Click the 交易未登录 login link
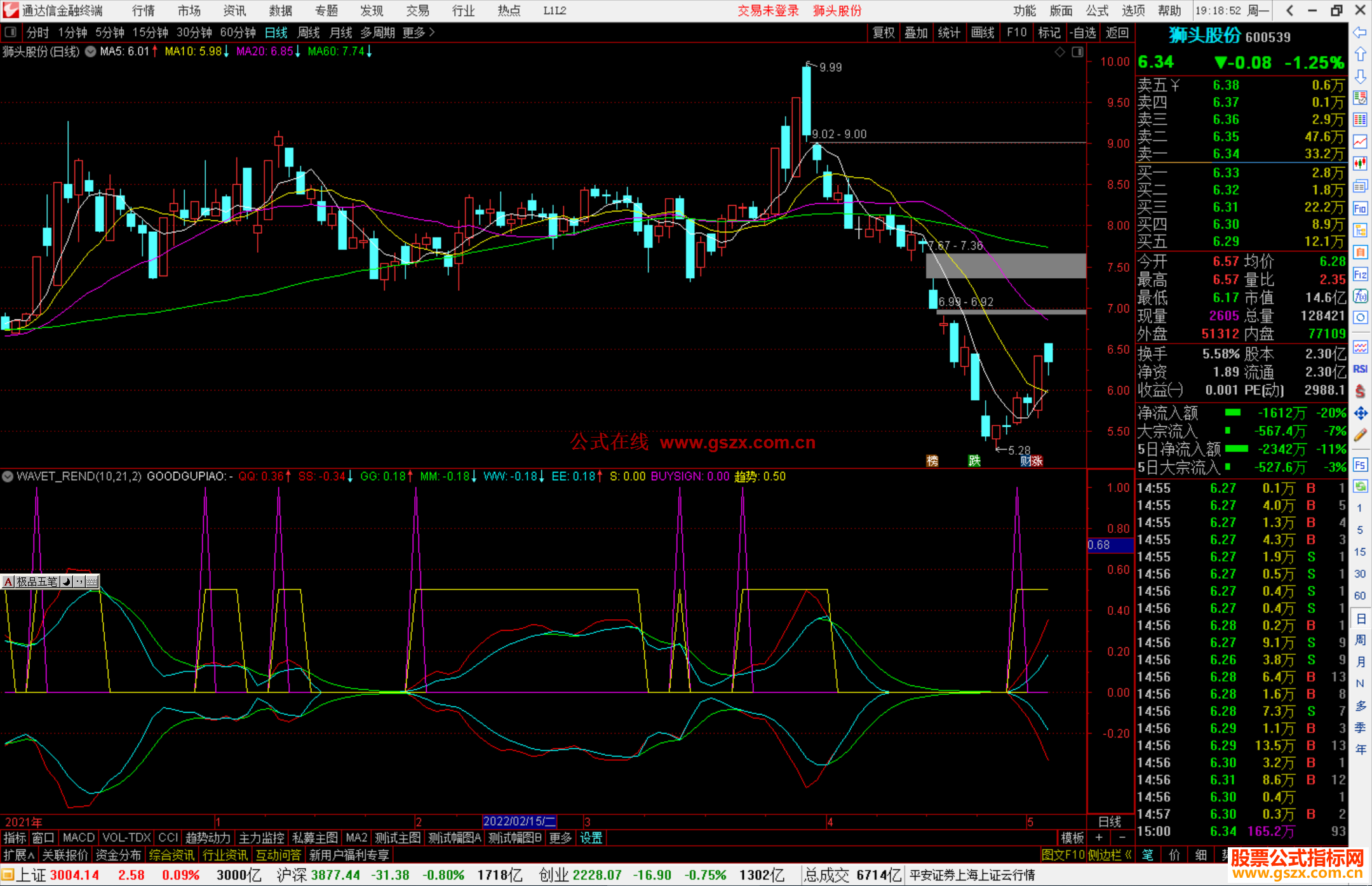Screen dimensions: 1372x886 pyautogui.click(x=768, y=10)
